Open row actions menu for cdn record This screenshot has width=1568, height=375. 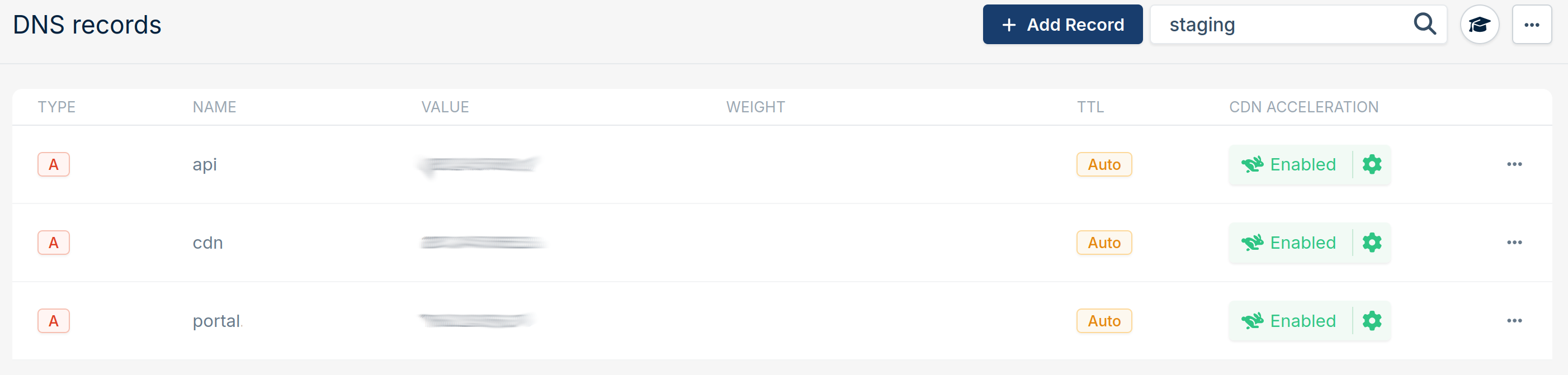click(x=1514, y=243)
